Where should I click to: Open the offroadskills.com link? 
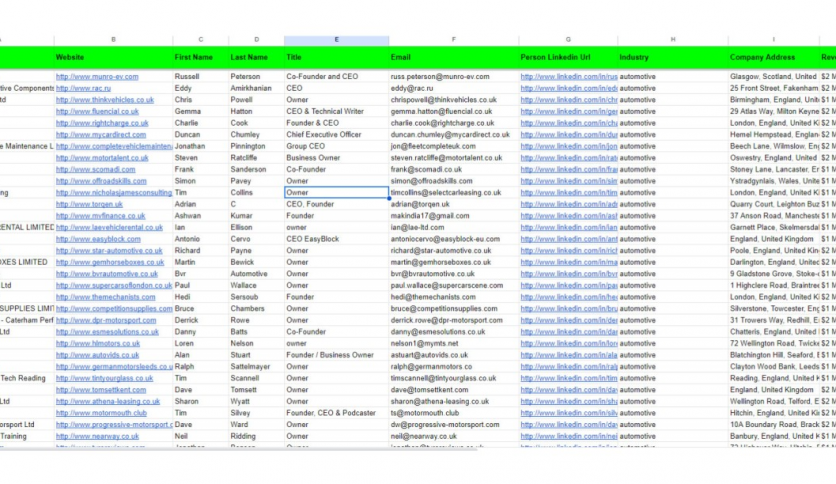click(101, 181)
